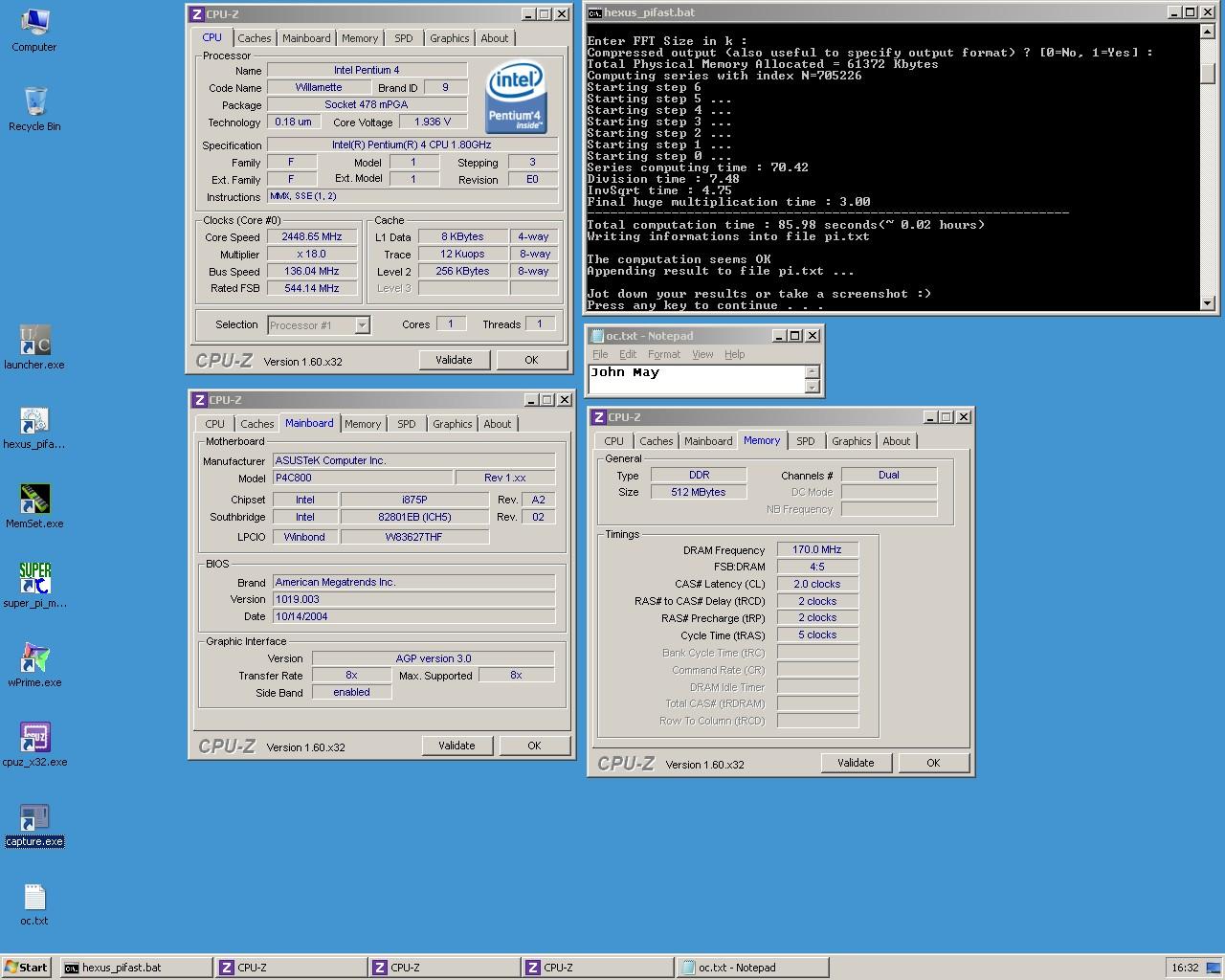Click chipset value i875P
The height and width of the screenshot is (980, 1225).
click(x=414, y=500)
